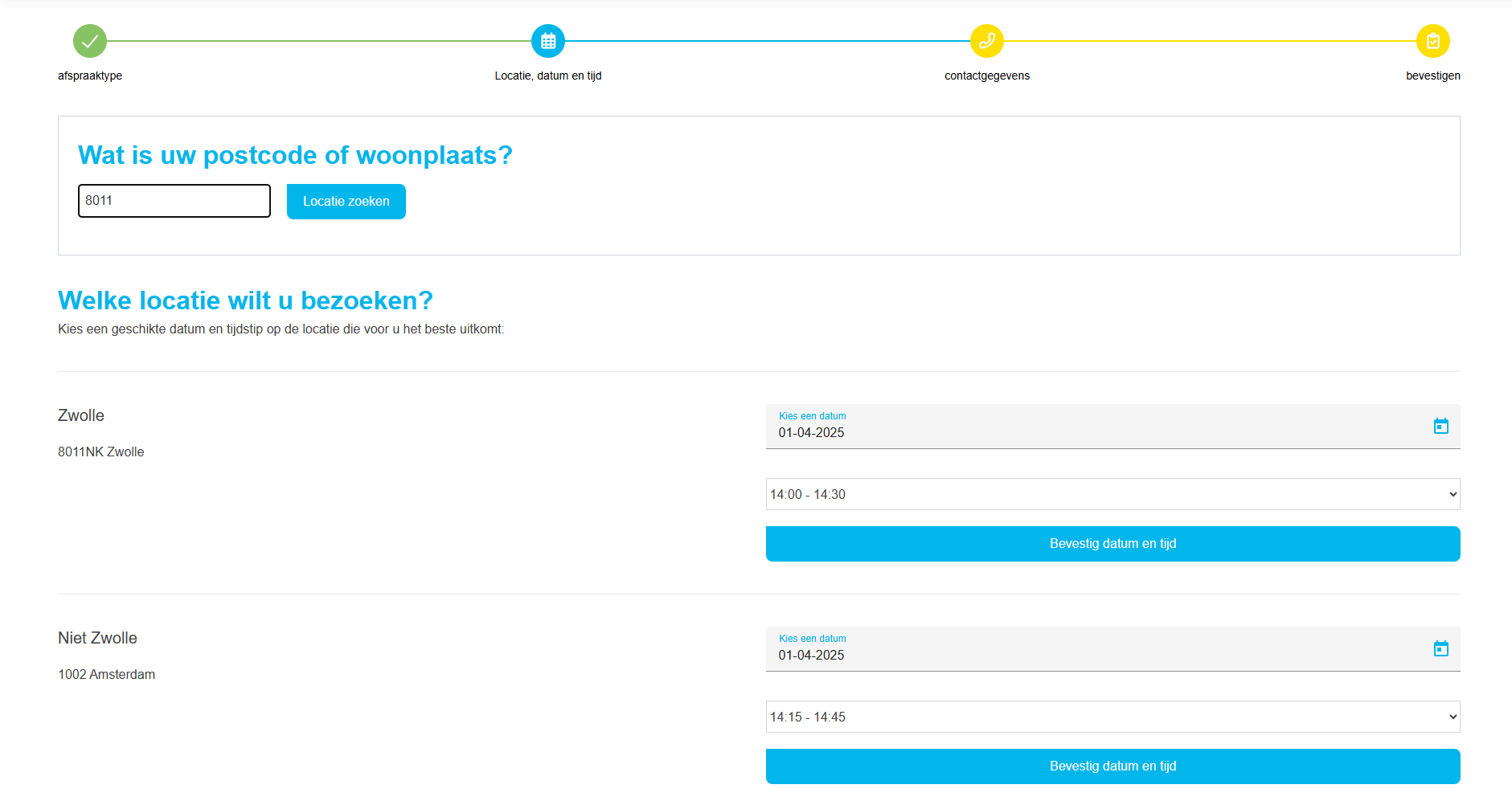Screen dimensions: 1512x801
Task: Open the calendar picker icon for Zwolle
Action: point(1440,426)
